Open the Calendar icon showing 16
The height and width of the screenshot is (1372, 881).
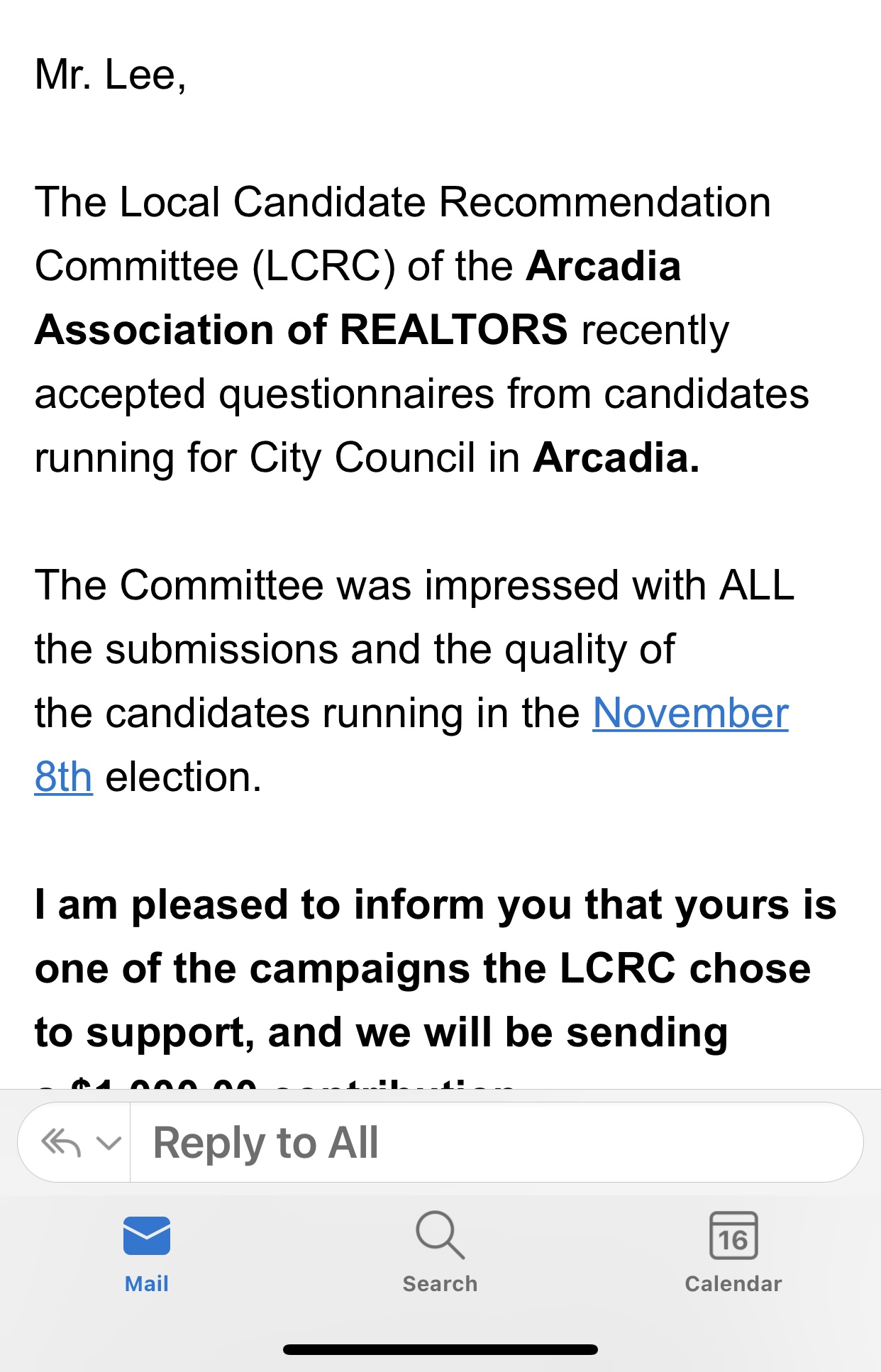pos(733,1235)
